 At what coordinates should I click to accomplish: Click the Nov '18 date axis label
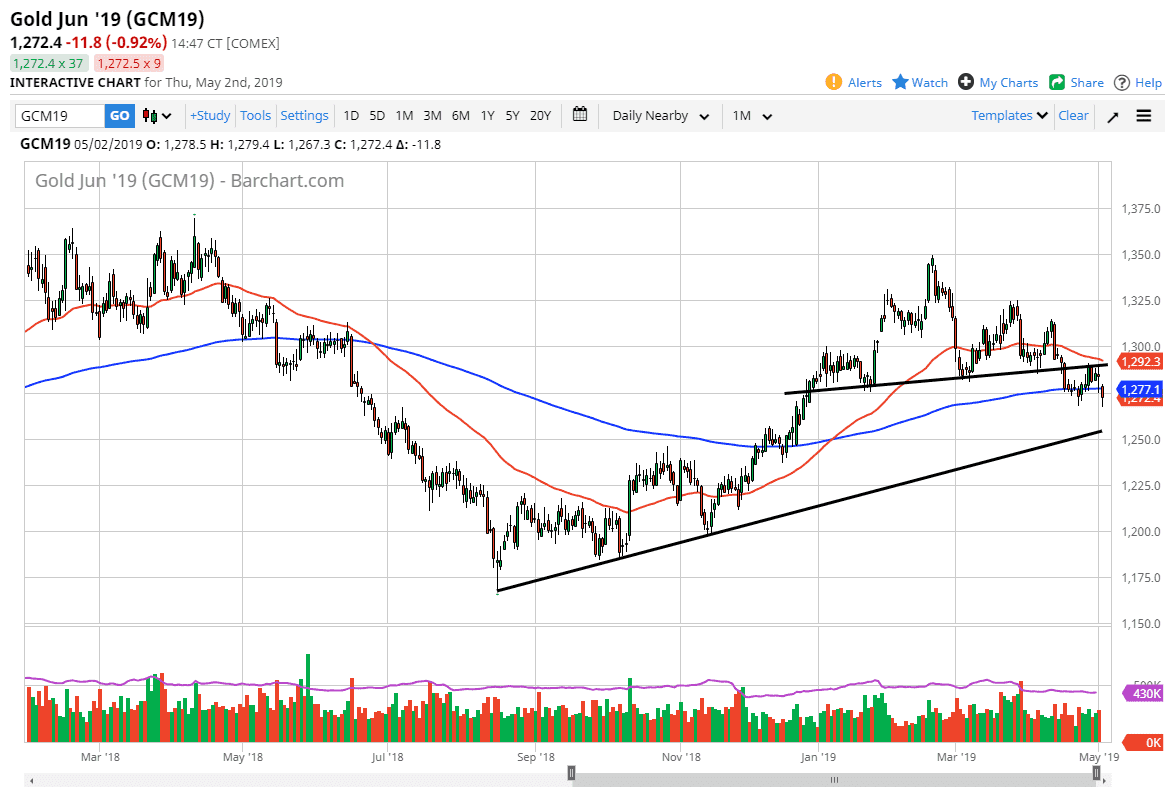coord(681,756)
